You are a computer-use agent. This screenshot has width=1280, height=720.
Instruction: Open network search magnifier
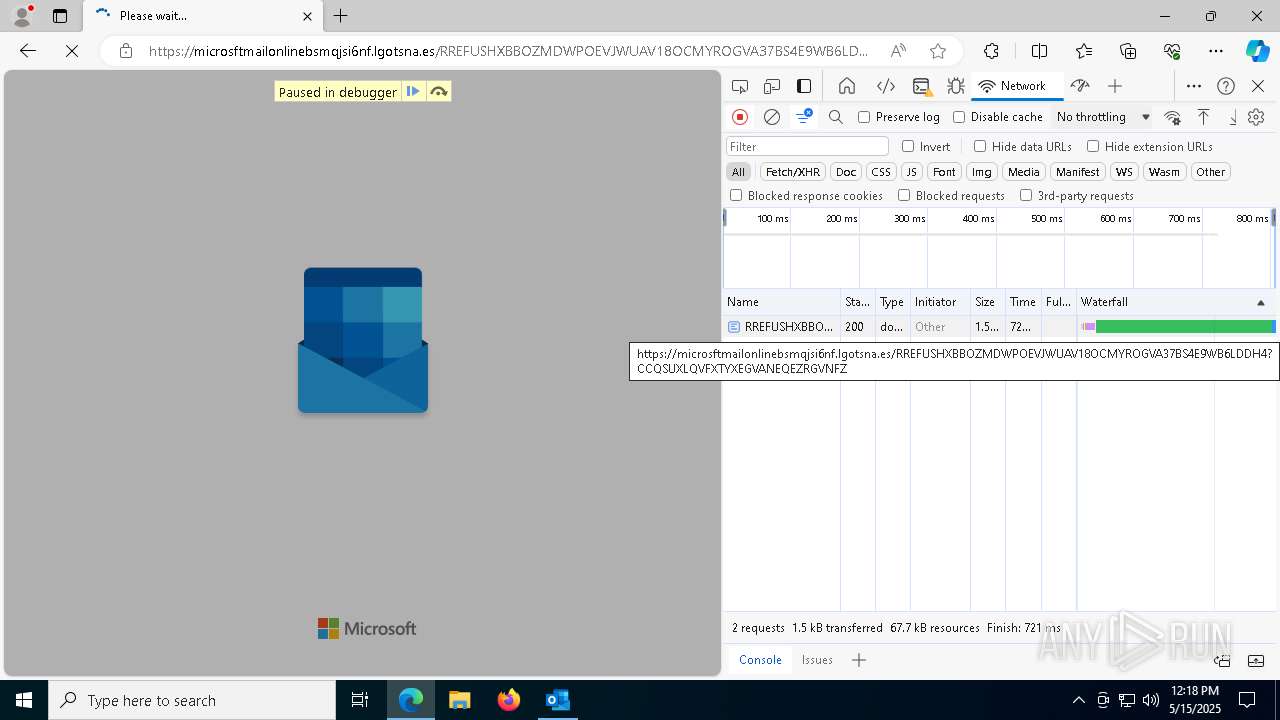[x=836, y=117]
